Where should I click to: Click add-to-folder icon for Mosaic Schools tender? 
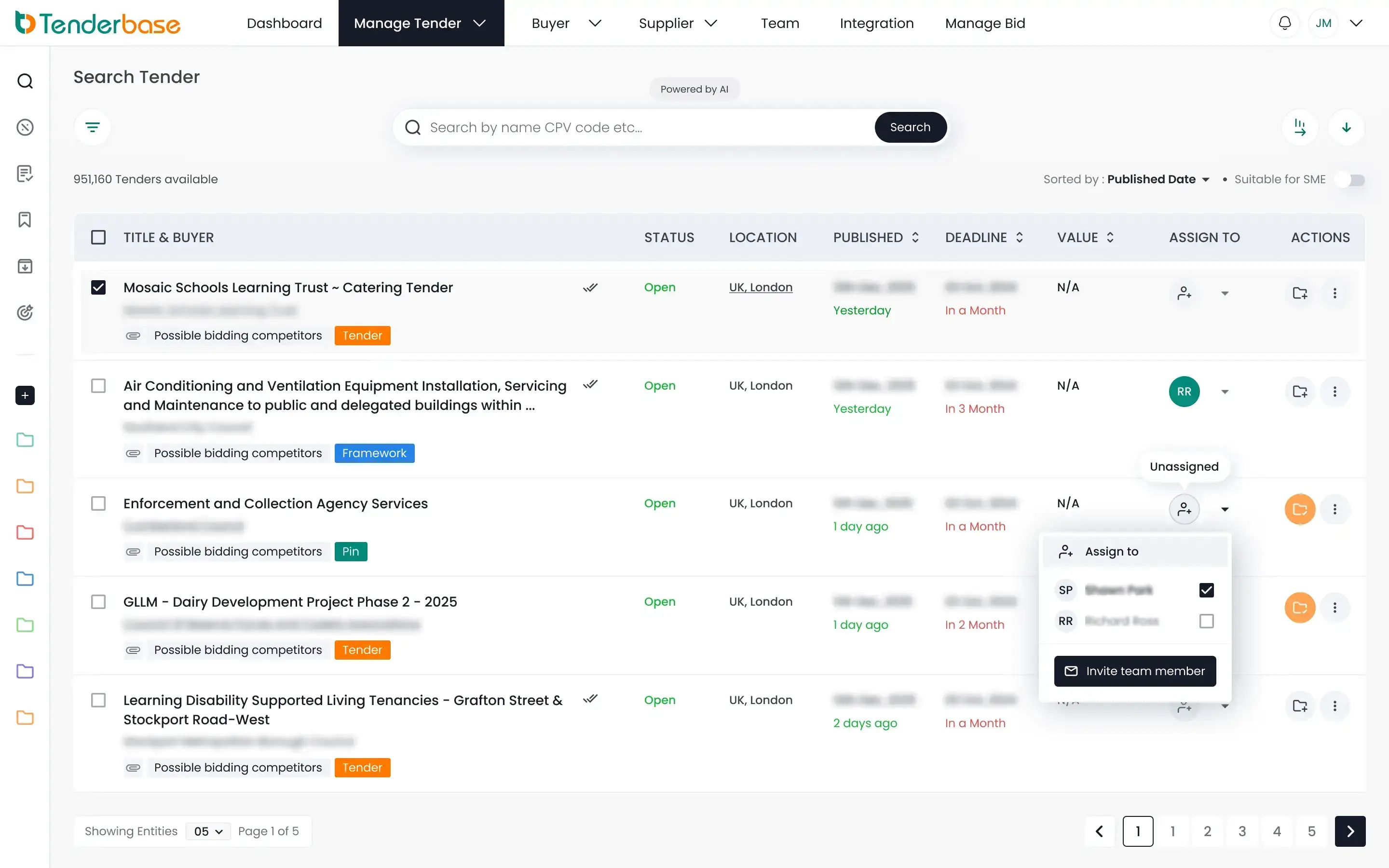[1299, 293]
